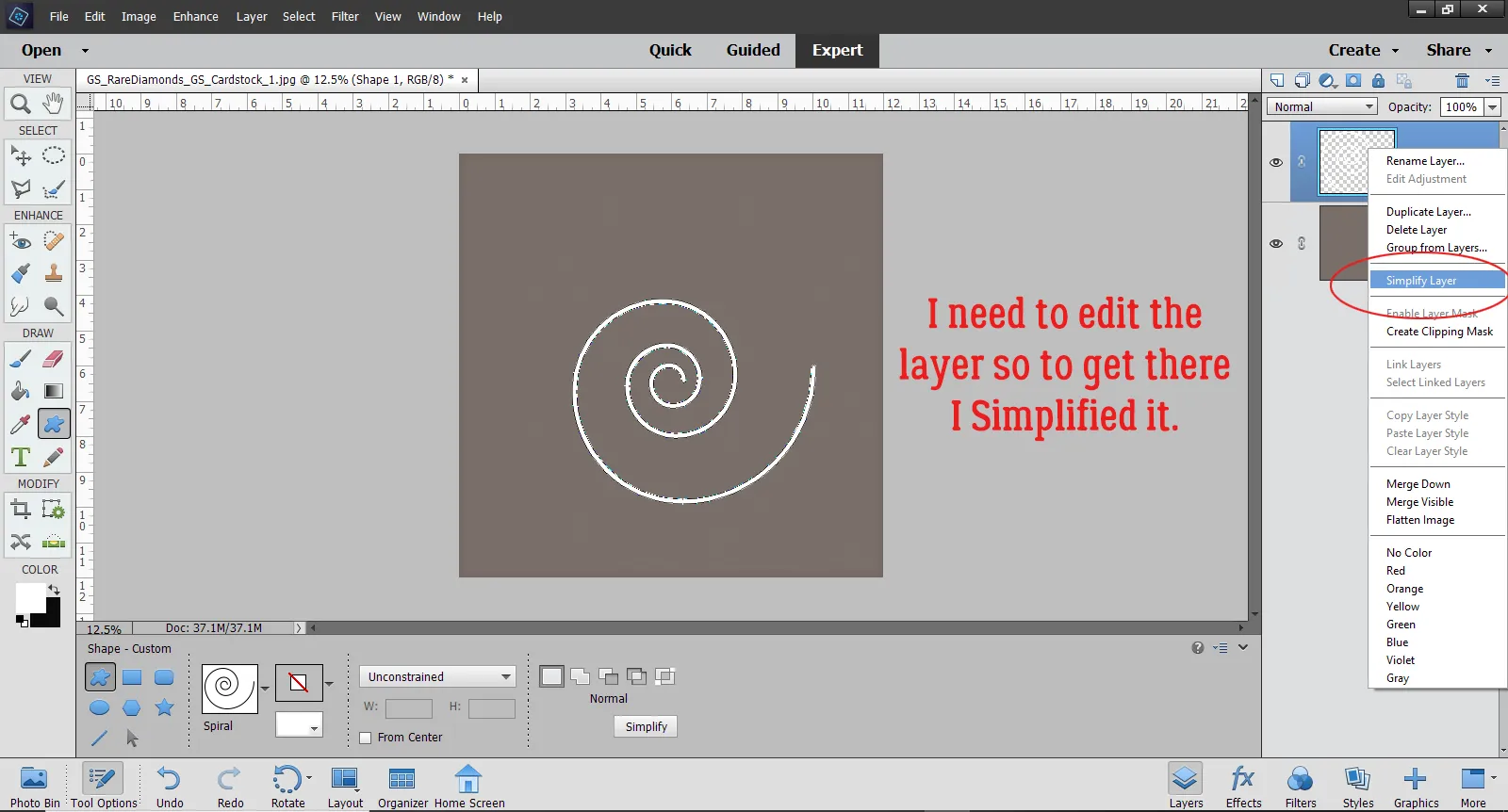
Task: Open the Normal blend mode dropdown
Action: click(x=1321, y=107)
